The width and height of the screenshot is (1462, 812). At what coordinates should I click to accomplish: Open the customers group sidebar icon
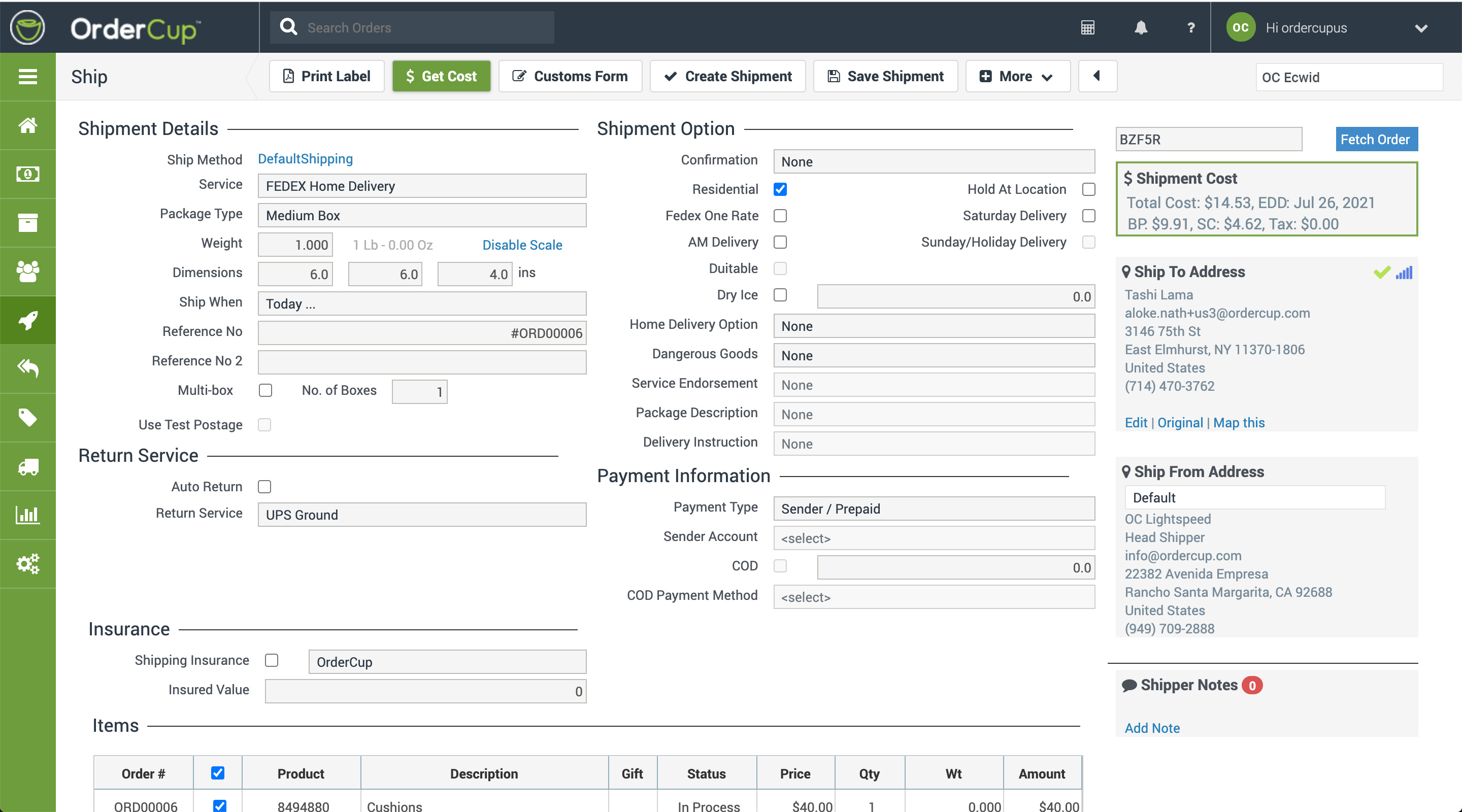tap(28, 271)
